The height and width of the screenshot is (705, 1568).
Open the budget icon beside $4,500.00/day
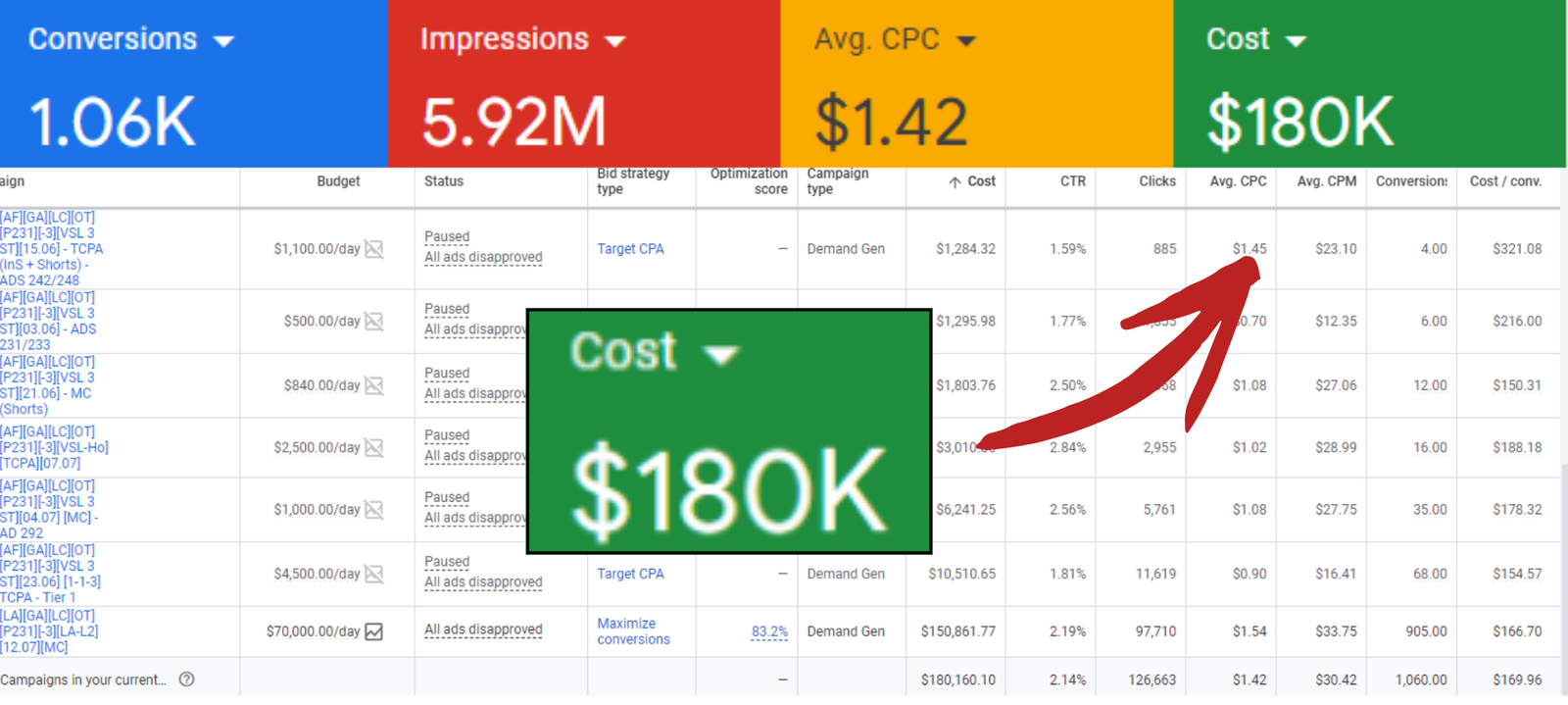point(374,574)
